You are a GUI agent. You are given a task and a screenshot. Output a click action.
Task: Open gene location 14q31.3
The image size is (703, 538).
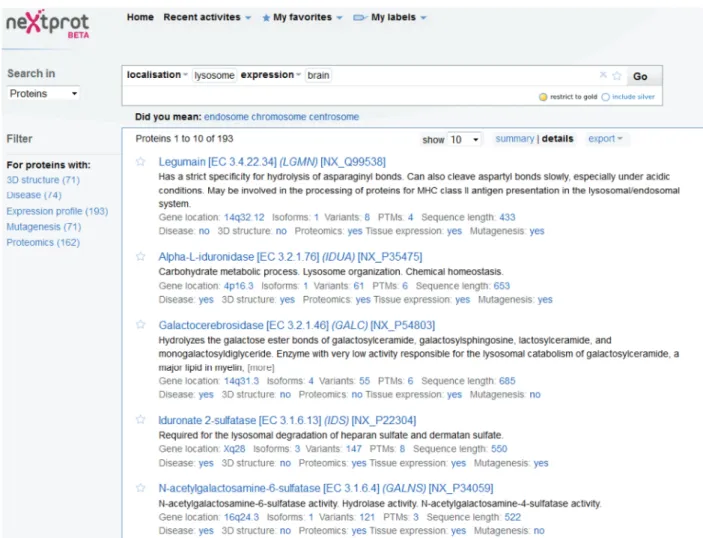[242, 381]
